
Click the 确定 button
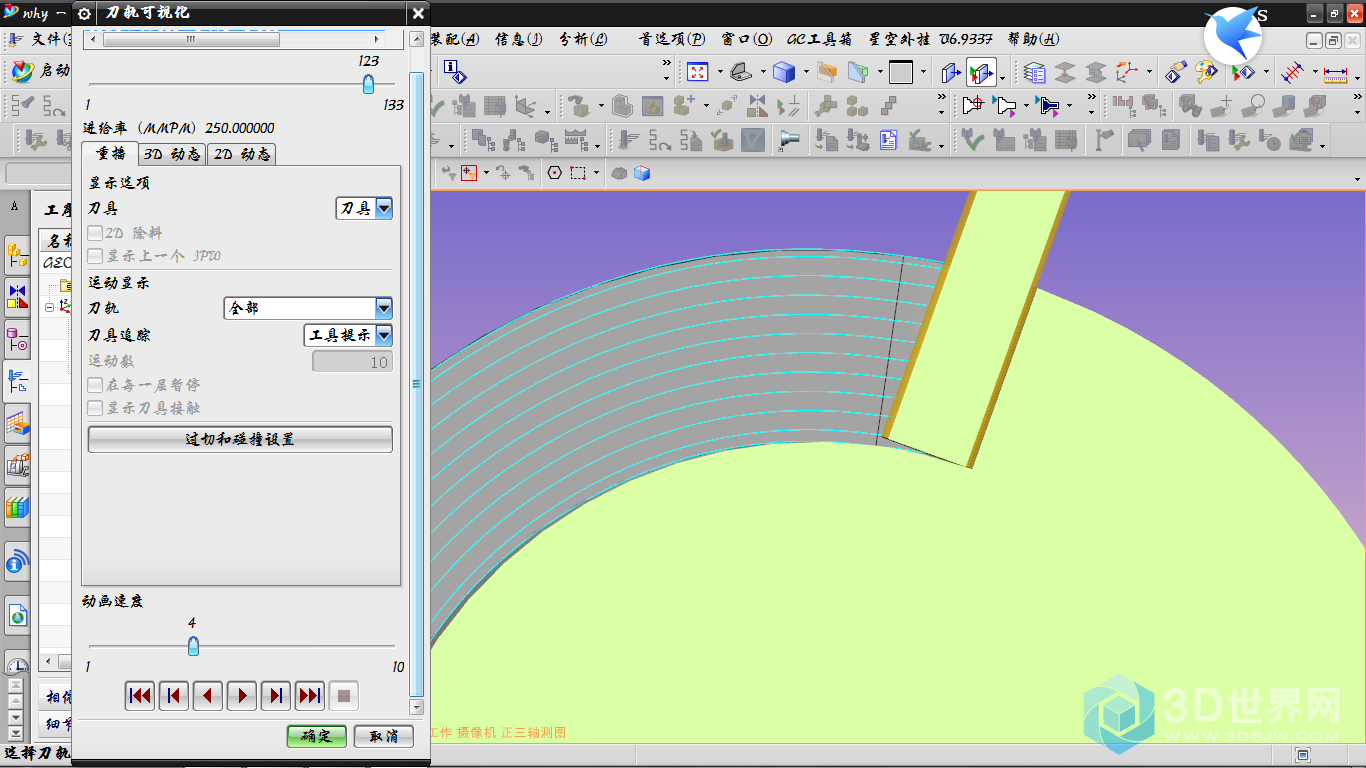(x=317, y=736)
